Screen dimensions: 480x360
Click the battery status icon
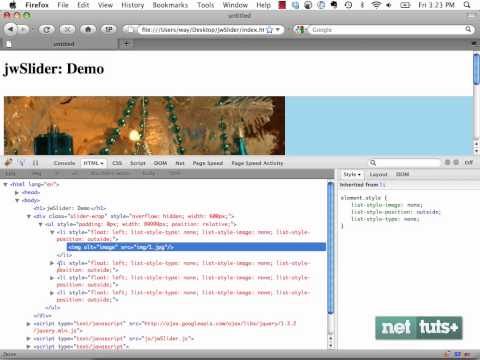[x=405, y=5]
